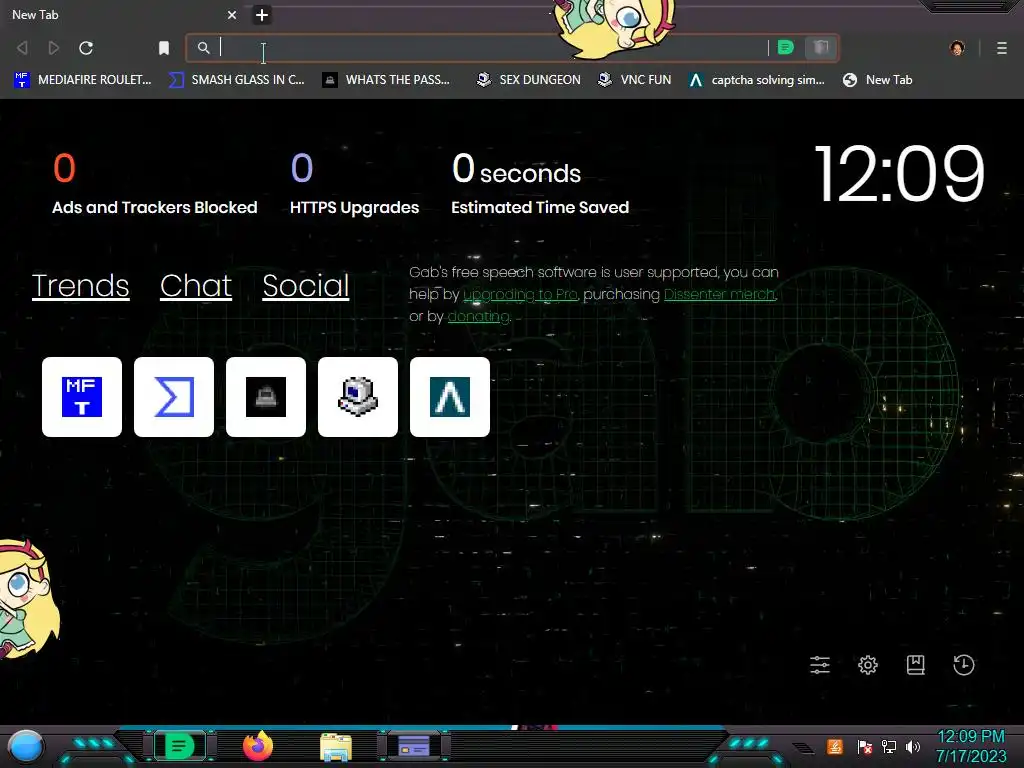Image resolution: width=1024 pixels, height=768 pixels.
Task: Open the Social link
Action: 306,286
